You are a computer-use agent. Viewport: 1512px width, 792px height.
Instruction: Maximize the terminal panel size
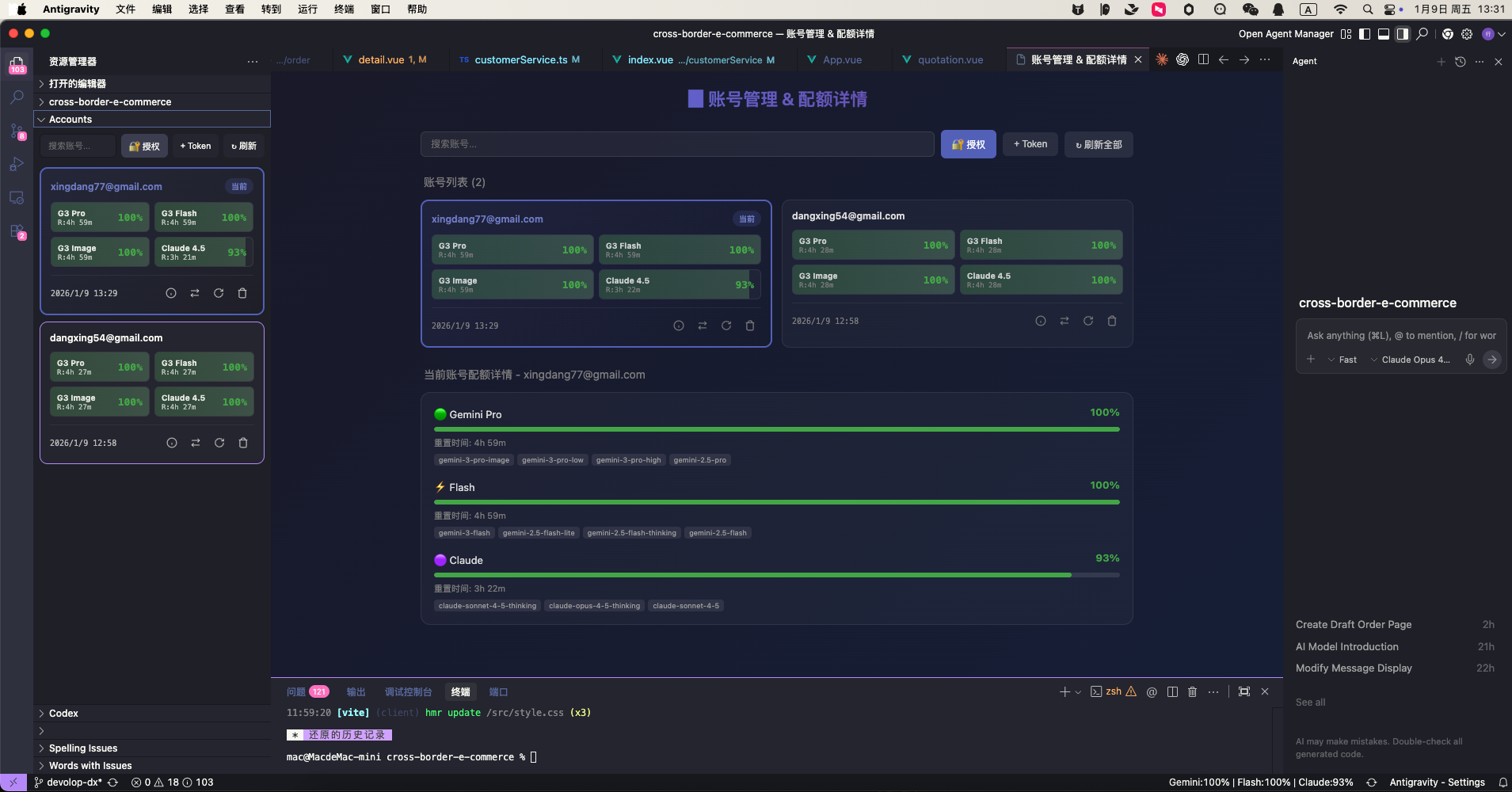tap(1244, 691)
